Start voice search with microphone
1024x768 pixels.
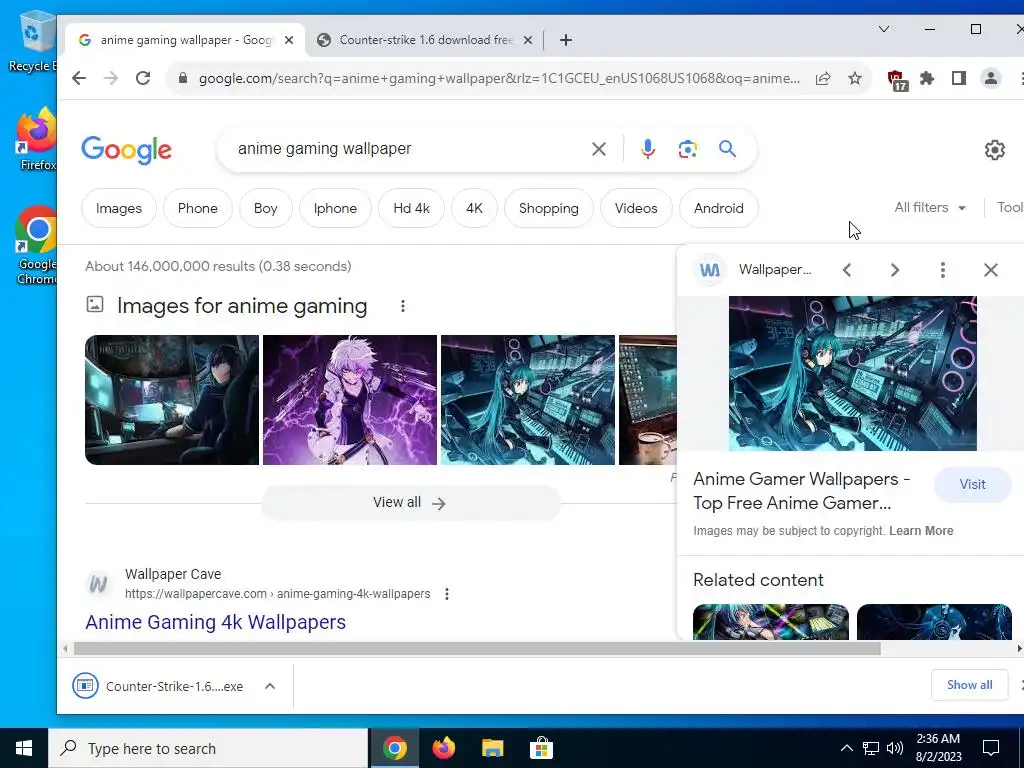648,150
